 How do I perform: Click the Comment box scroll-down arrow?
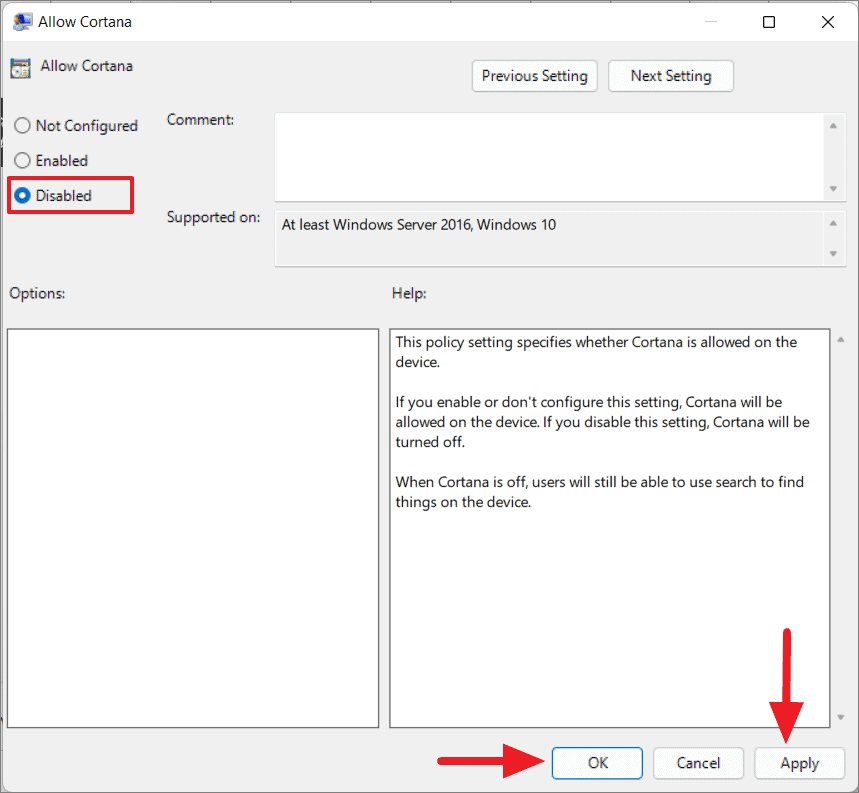[x=834, y=188]
